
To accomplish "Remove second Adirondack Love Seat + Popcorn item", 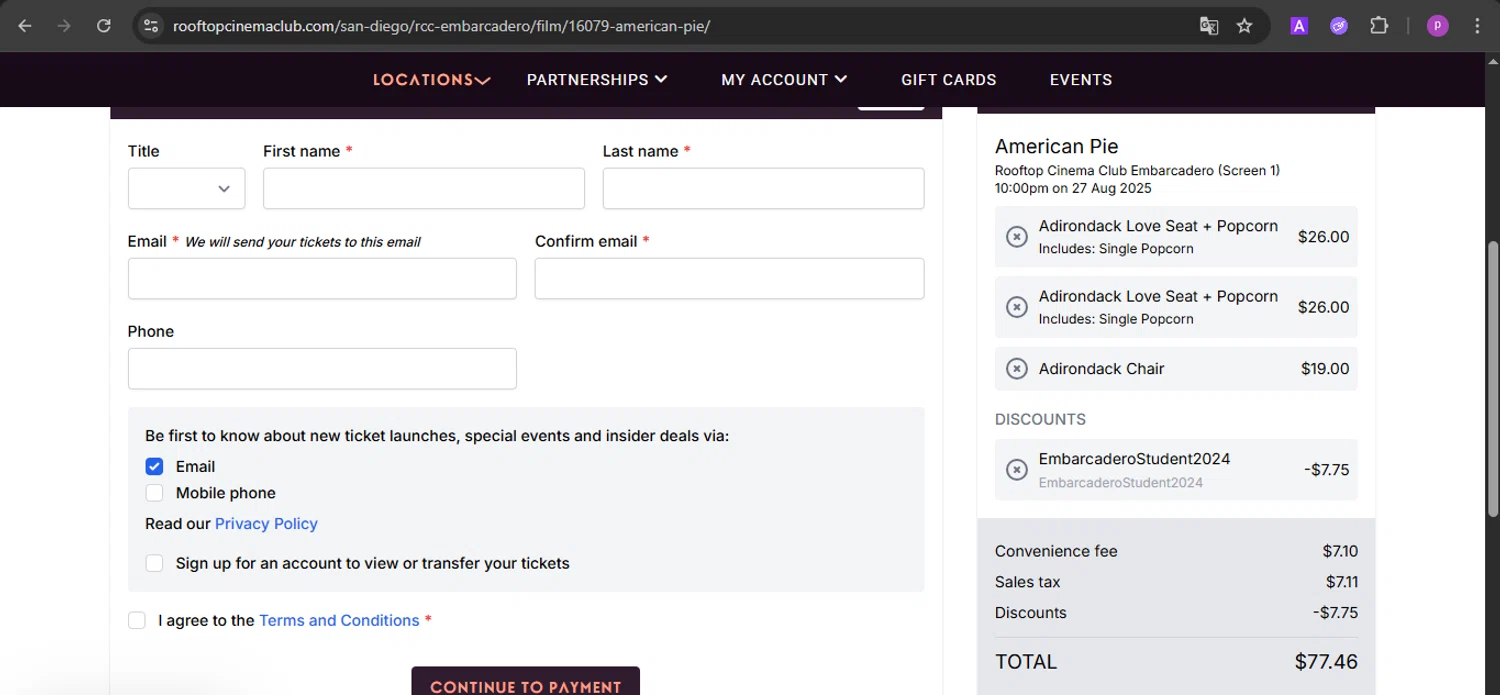I will point(1016,307).
